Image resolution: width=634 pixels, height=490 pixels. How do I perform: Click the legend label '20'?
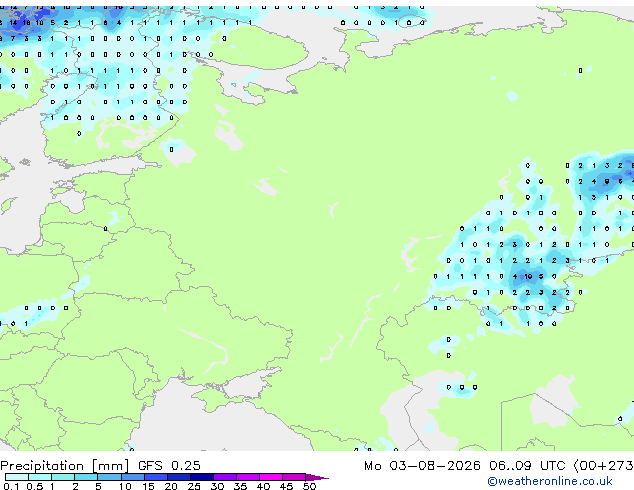[x=171, y=486]
